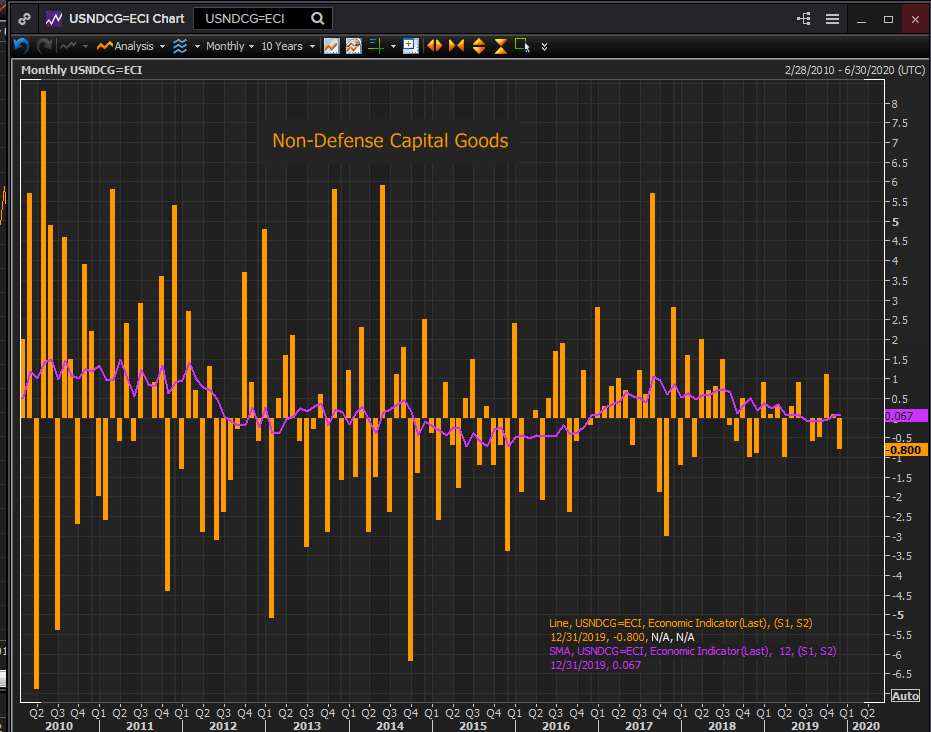Click the vertical expand arrows icon
The width and height of the screenshot is (931, 732).
click(x=478, y=46)
